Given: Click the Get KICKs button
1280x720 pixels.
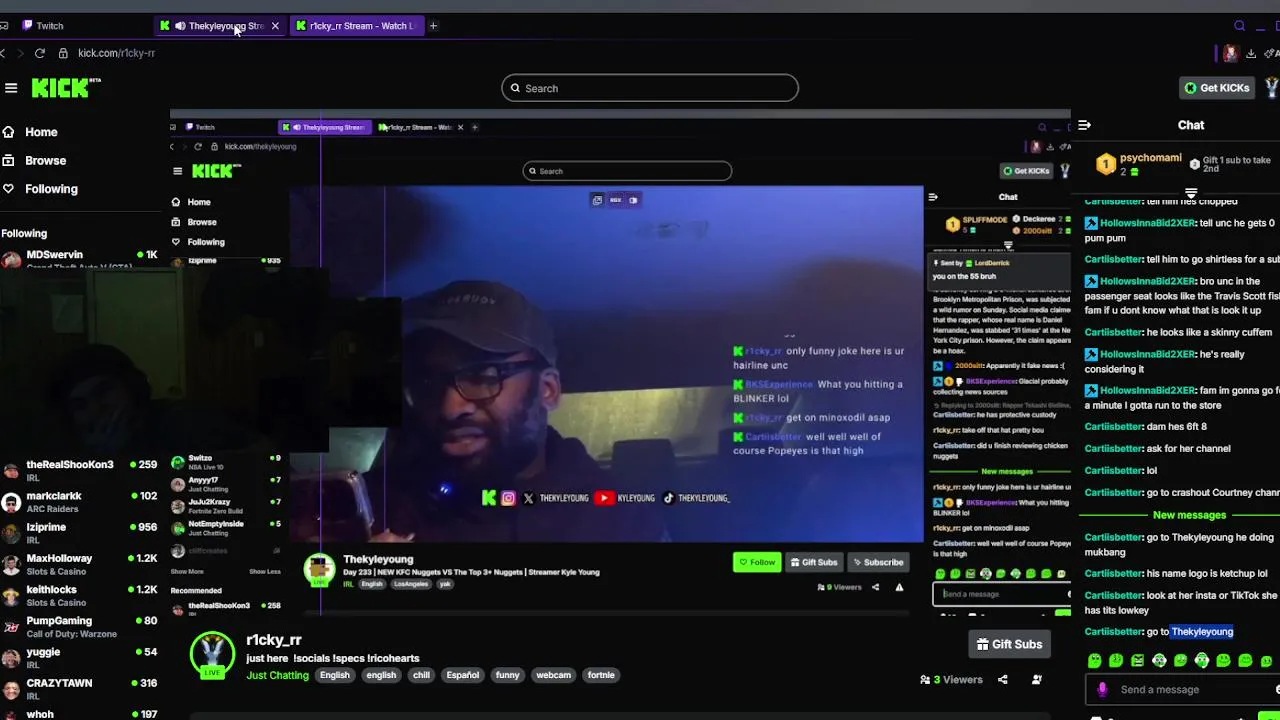Looking at the screenshot, I should pyautogui.click(x=1217, y=88).
